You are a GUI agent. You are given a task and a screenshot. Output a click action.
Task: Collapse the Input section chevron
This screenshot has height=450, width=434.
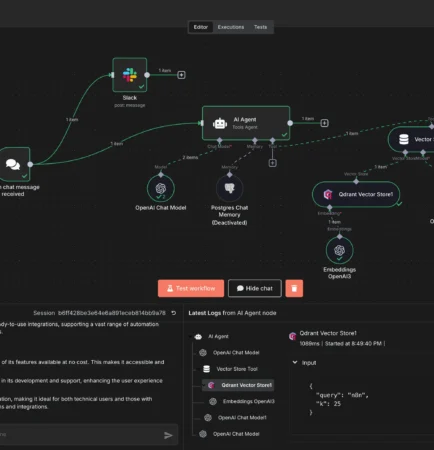295,362
